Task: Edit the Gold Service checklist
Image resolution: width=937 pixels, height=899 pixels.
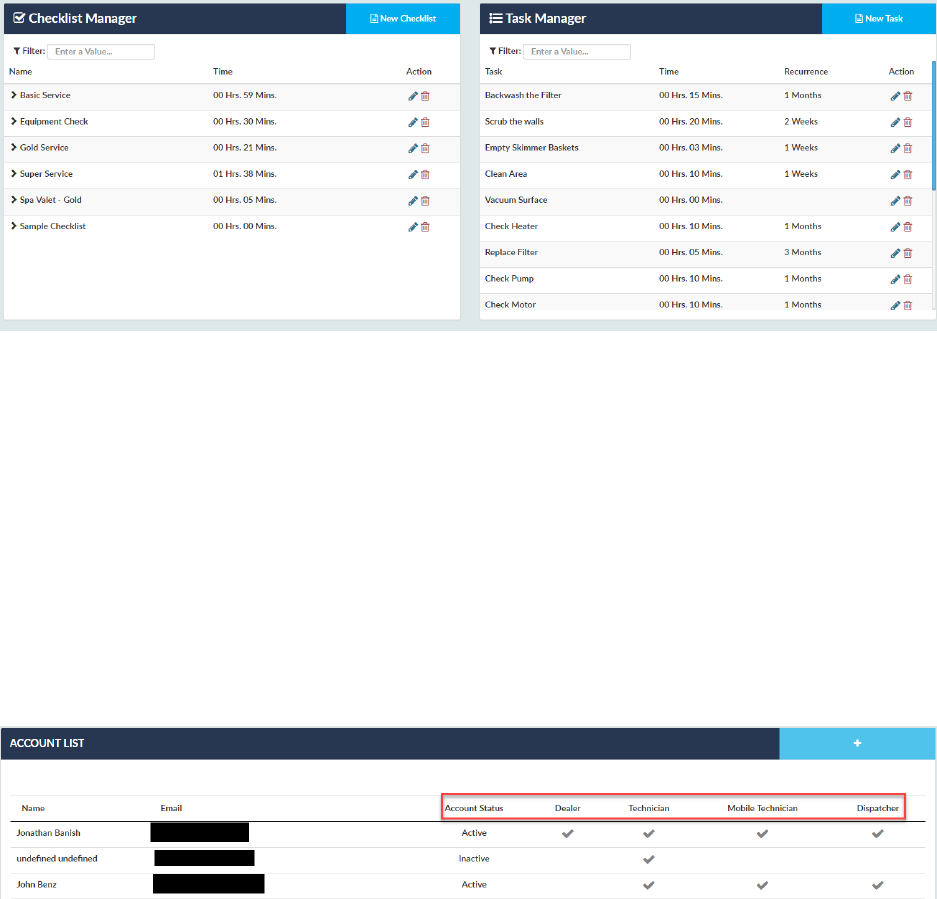Action: coord(412,148)
